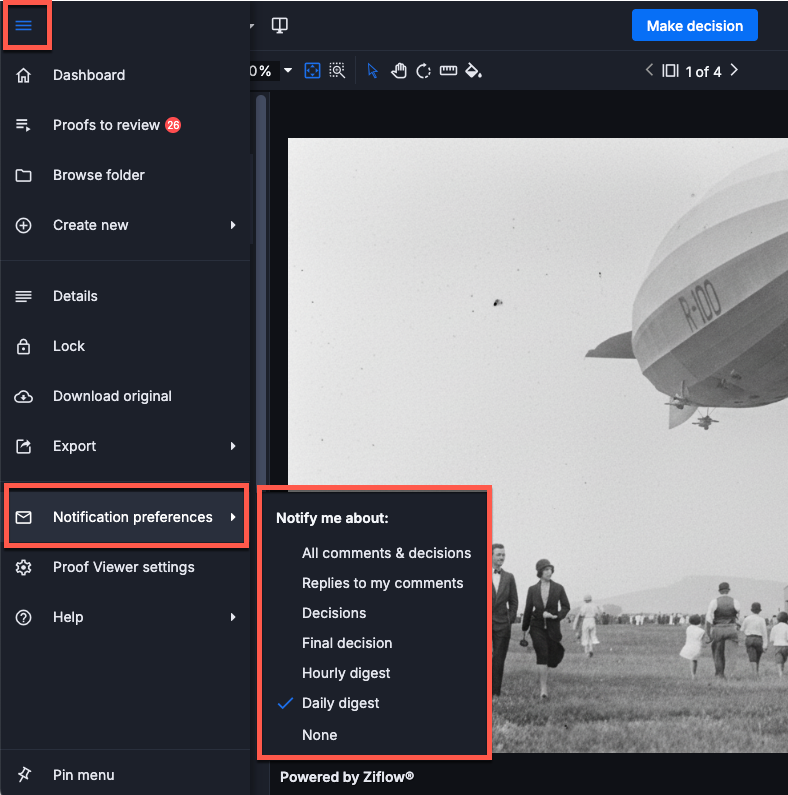Viewport: 788px width, 795px height.
Task: Choose All comments & decisions option
Action: point(386,553)
